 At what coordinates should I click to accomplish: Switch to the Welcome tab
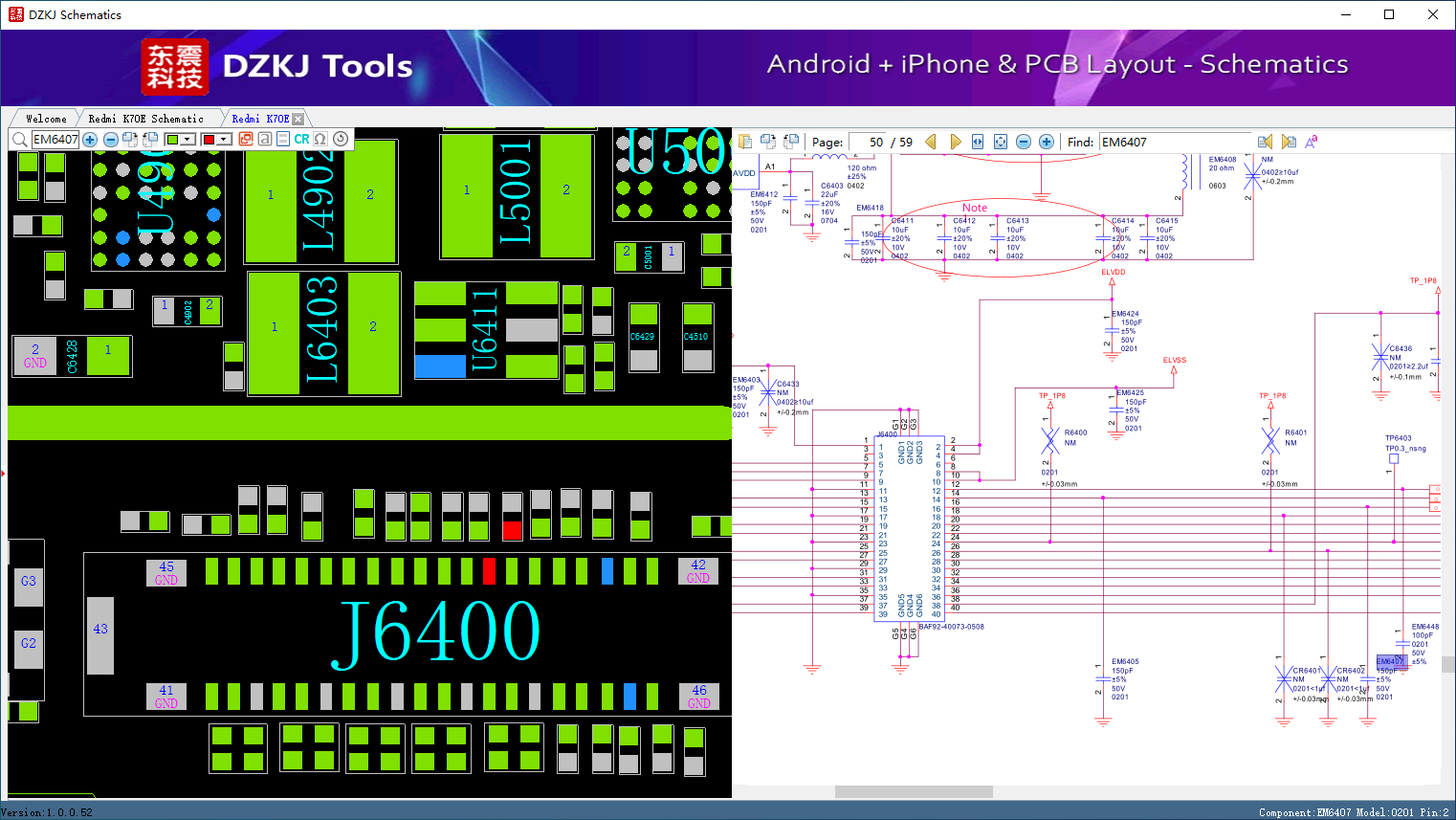[46, 119]
